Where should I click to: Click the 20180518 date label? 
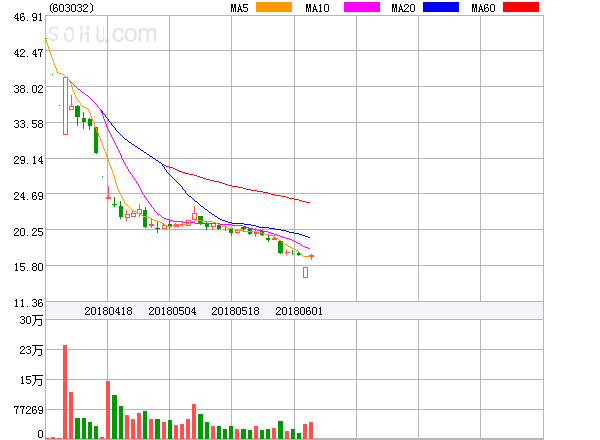pyautogui.click(x=235, y=311)
